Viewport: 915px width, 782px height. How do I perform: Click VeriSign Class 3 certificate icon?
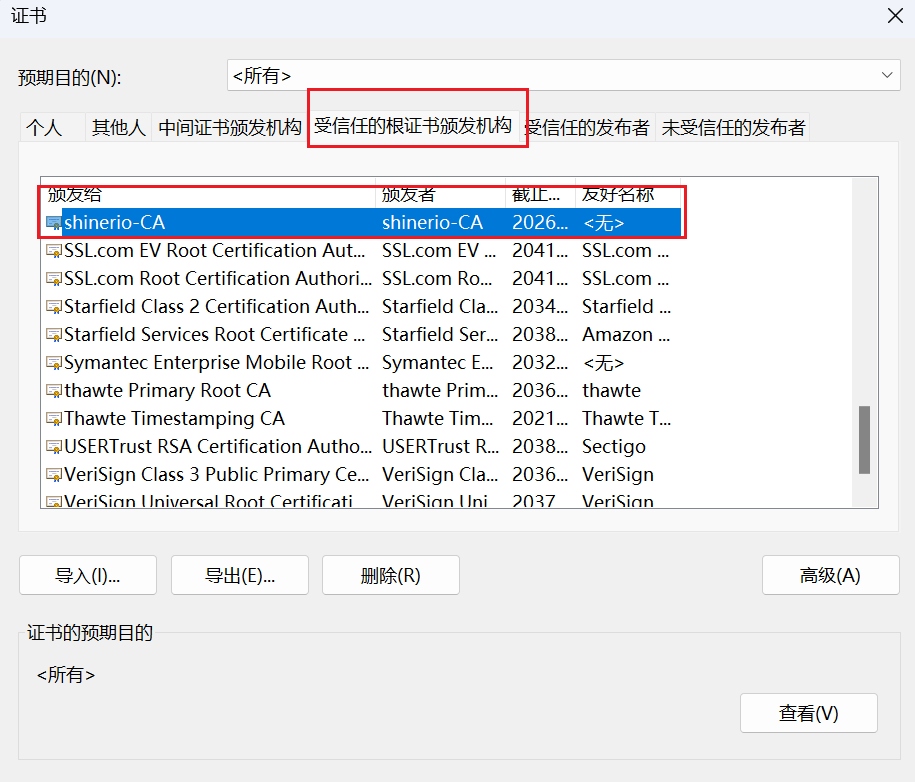(x=54, y=475)
